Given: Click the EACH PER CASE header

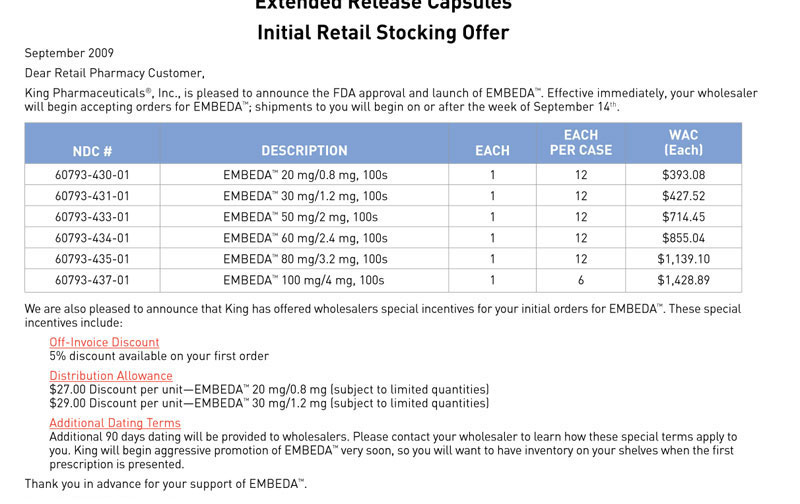Looking at the screenshot, I should pyautogui.click(x=581, y=142).
